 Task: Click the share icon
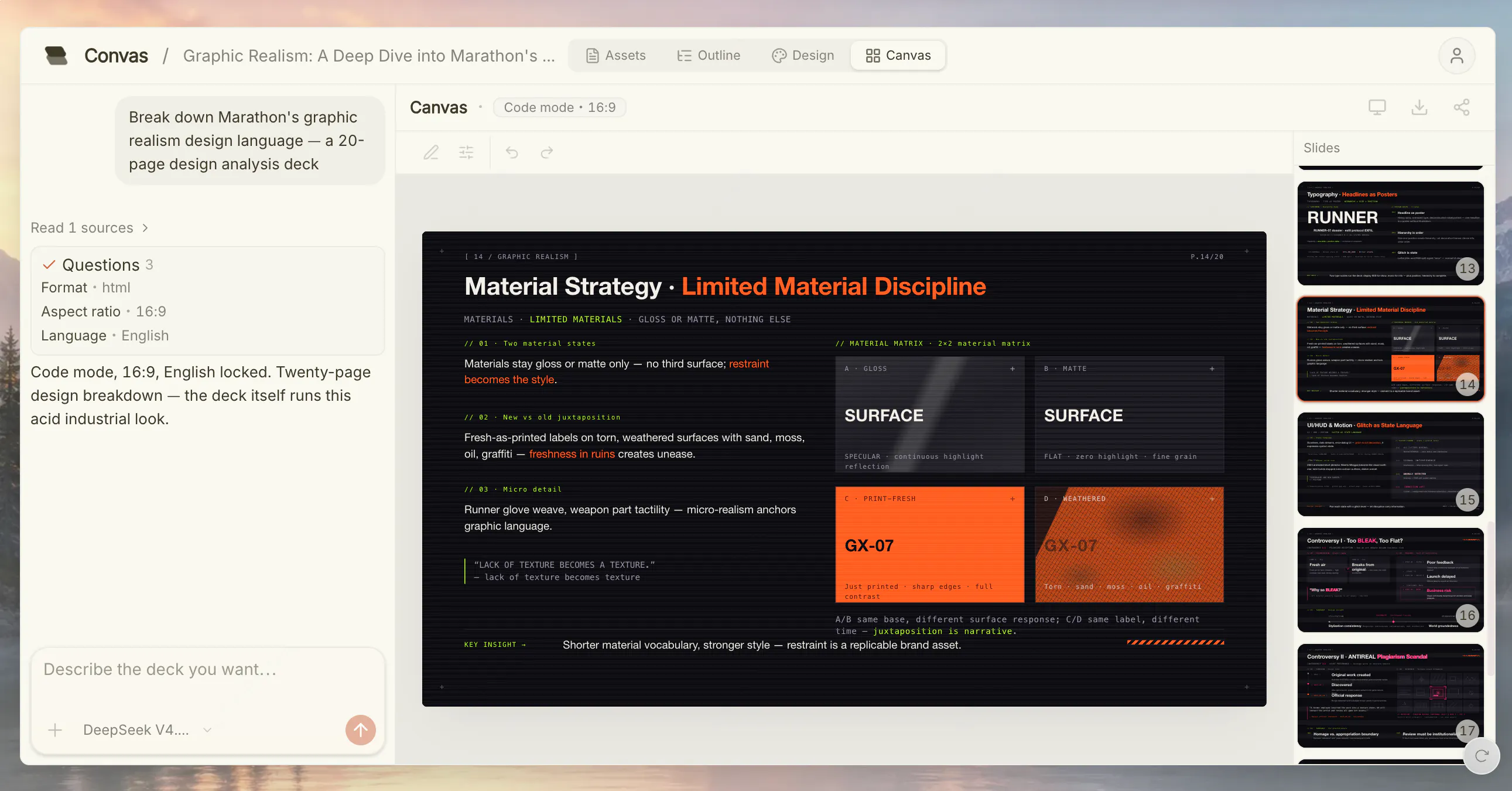click(x=1462, y=107)
